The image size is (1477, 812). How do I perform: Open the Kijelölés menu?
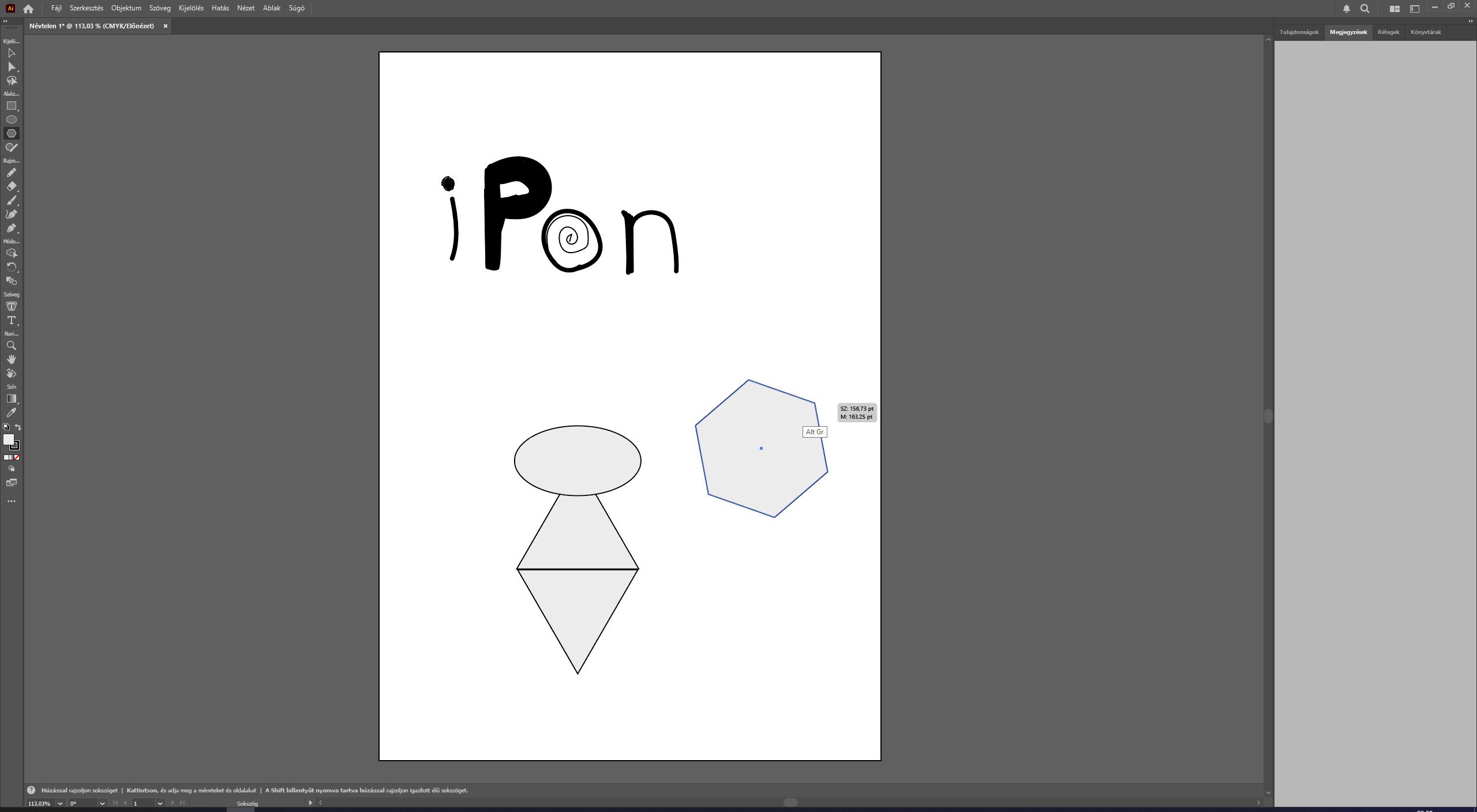click(x=191, y=8)
